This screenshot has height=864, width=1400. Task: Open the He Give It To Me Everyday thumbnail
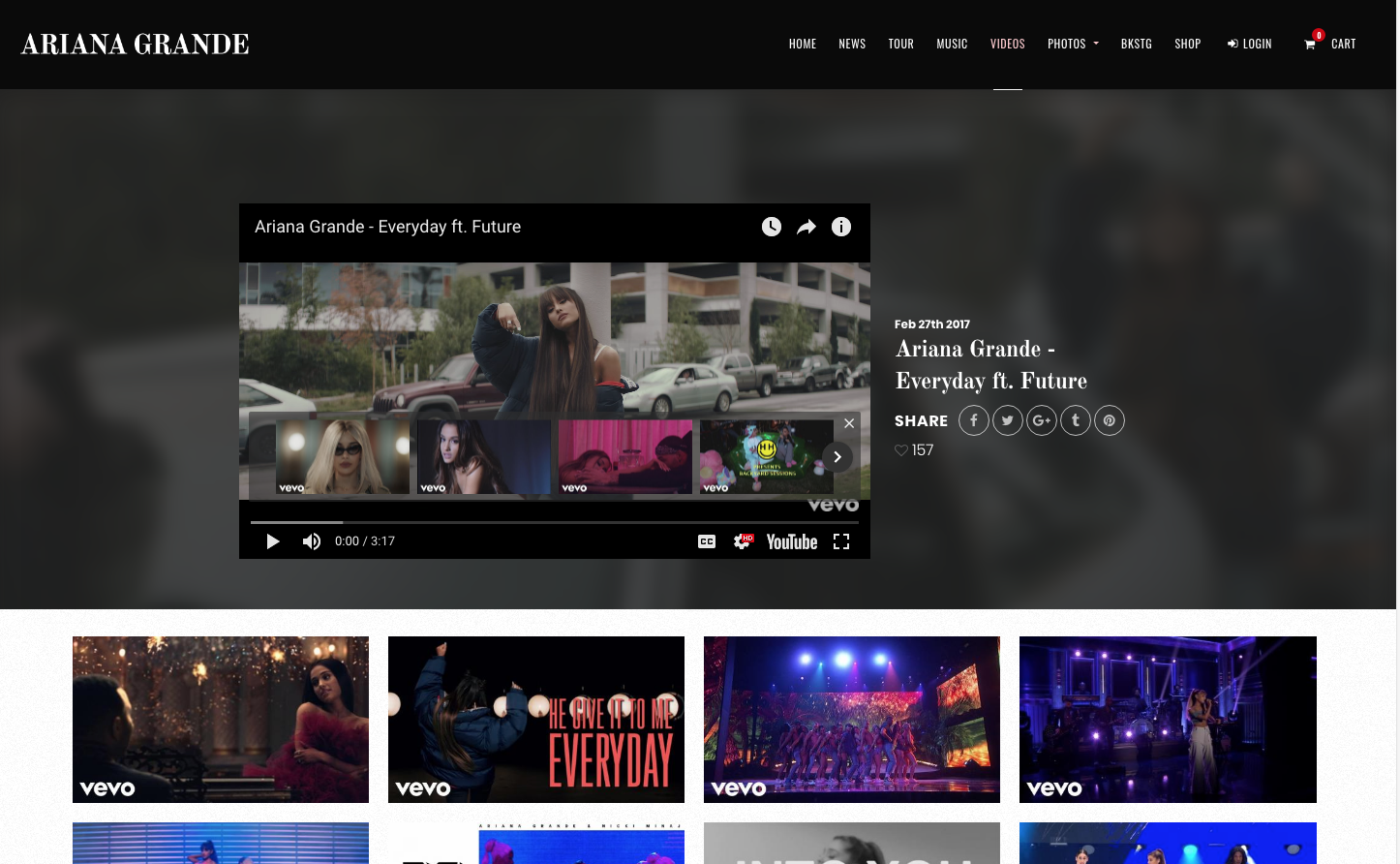536,720
